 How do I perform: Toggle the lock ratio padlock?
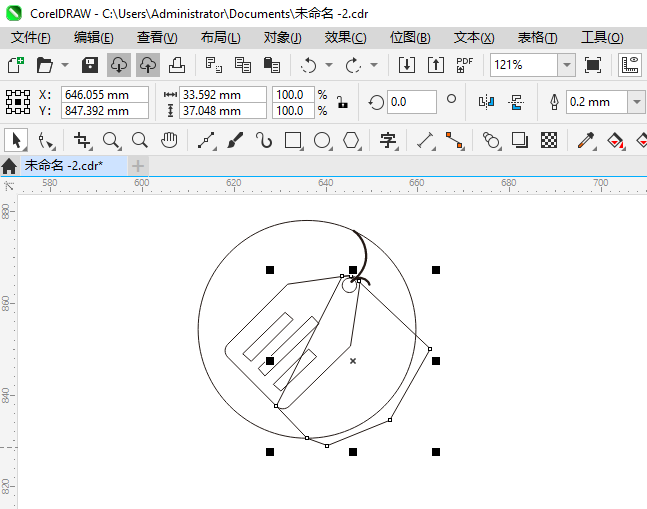point(342,102)
